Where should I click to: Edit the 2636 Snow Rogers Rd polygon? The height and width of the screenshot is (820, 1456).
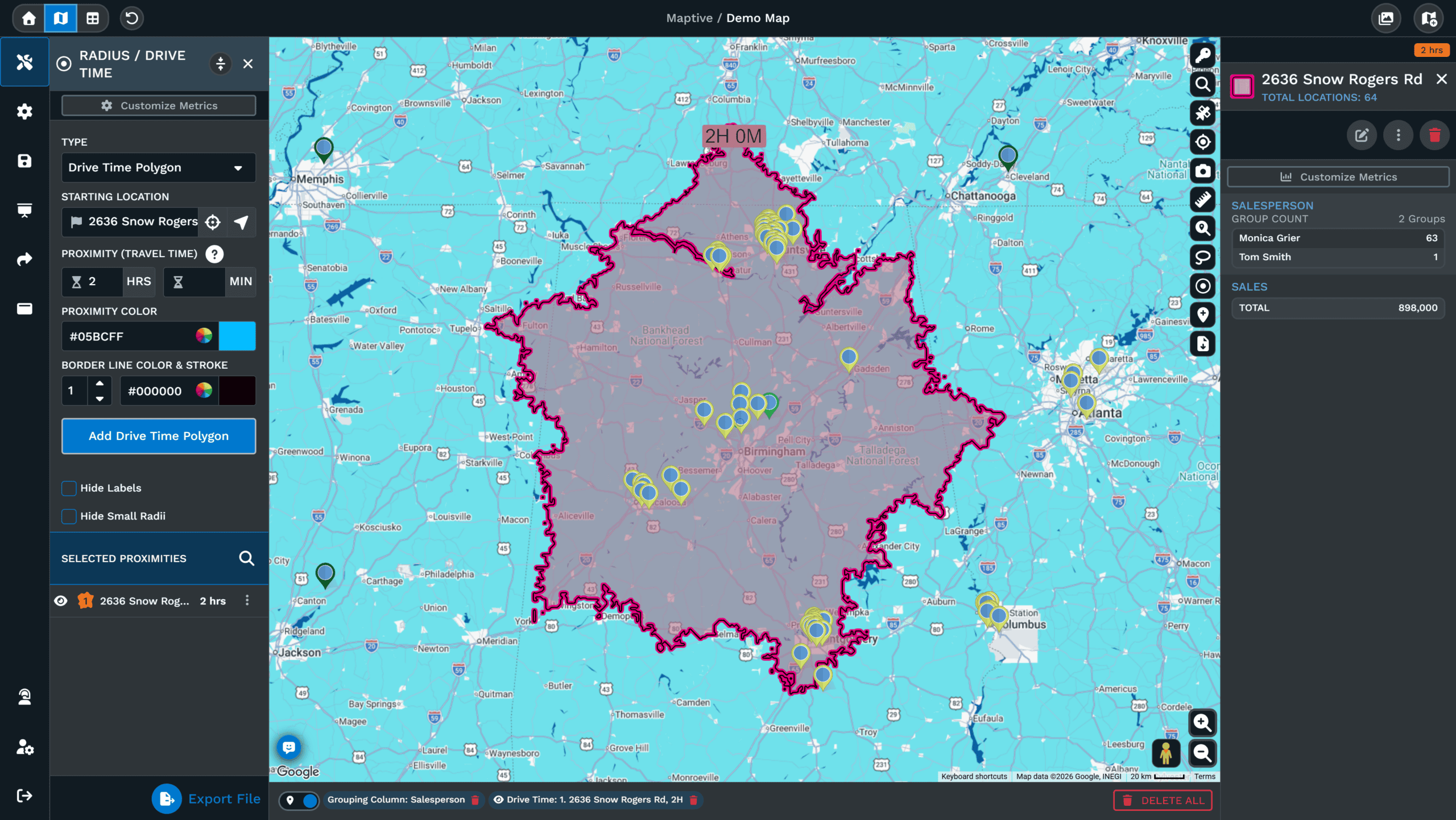pos(1362,135)
